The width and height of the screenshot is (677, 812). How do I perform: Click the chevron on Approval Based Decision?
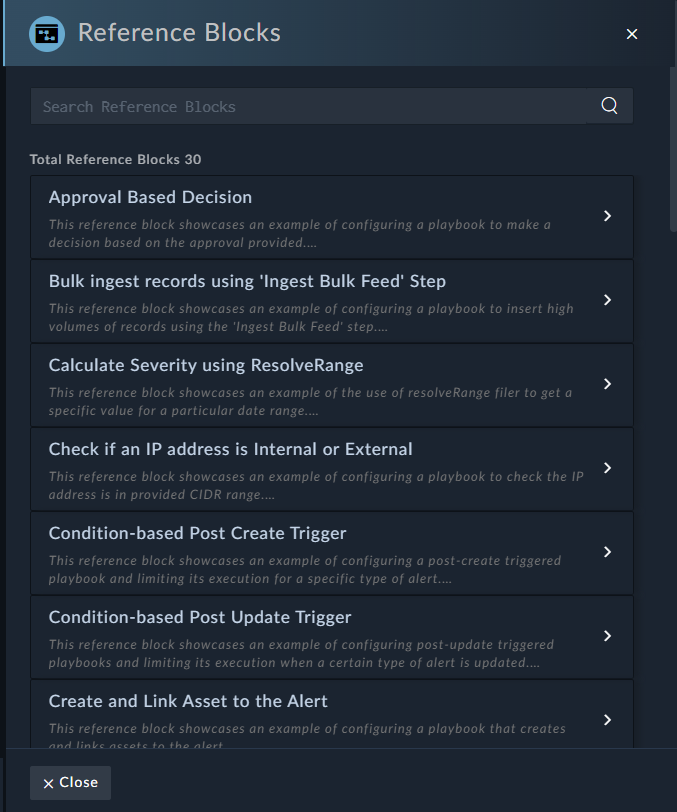607,216
